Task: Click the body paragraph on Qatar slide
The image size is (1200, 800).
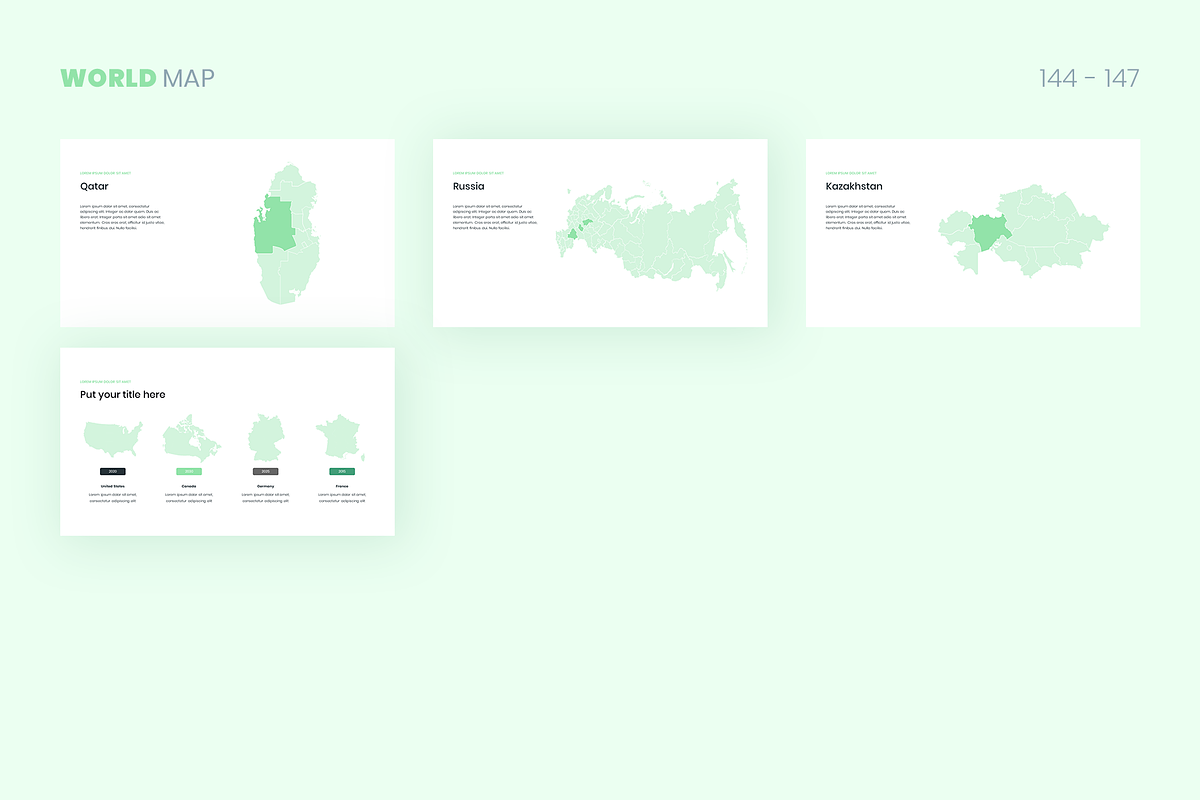Action: click(123, 217)
